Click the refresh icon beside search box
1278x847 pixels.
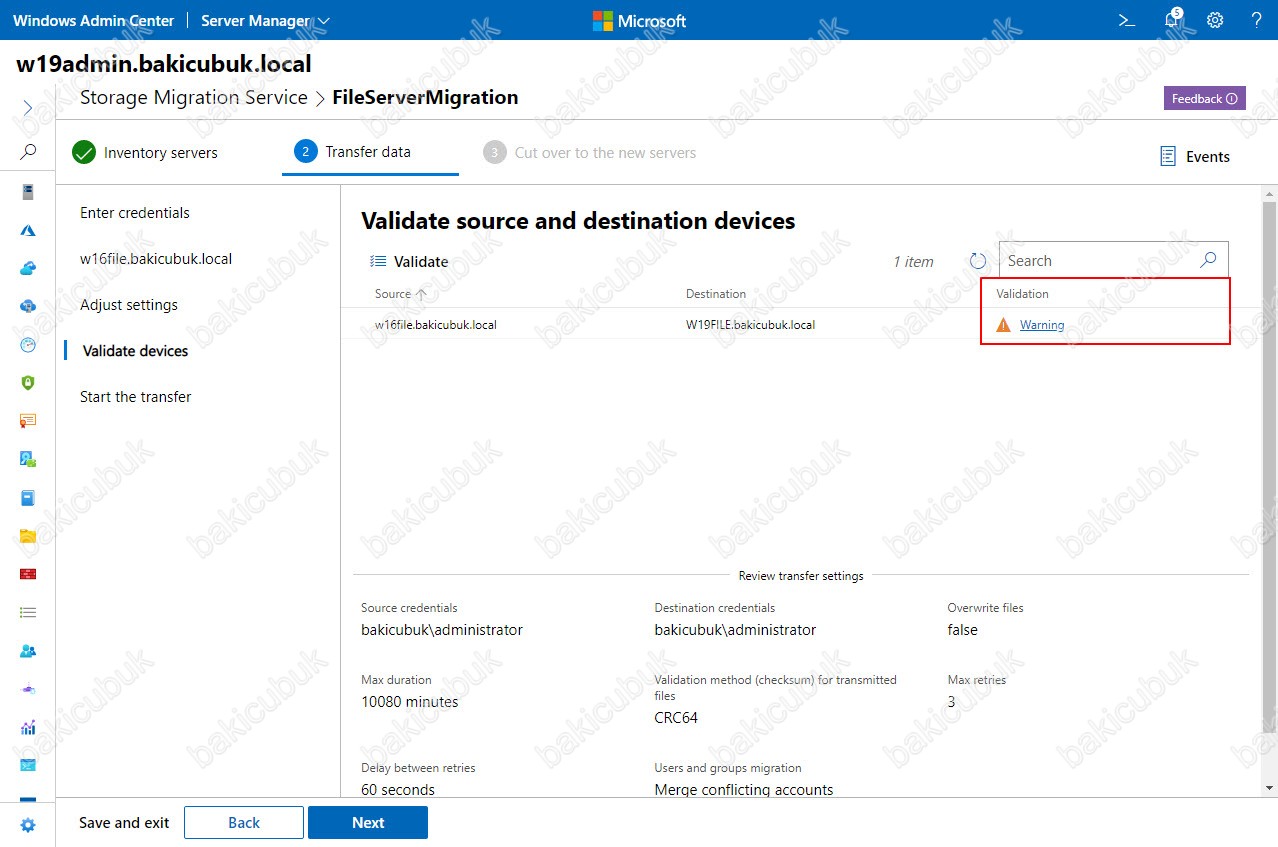(978, 261)
